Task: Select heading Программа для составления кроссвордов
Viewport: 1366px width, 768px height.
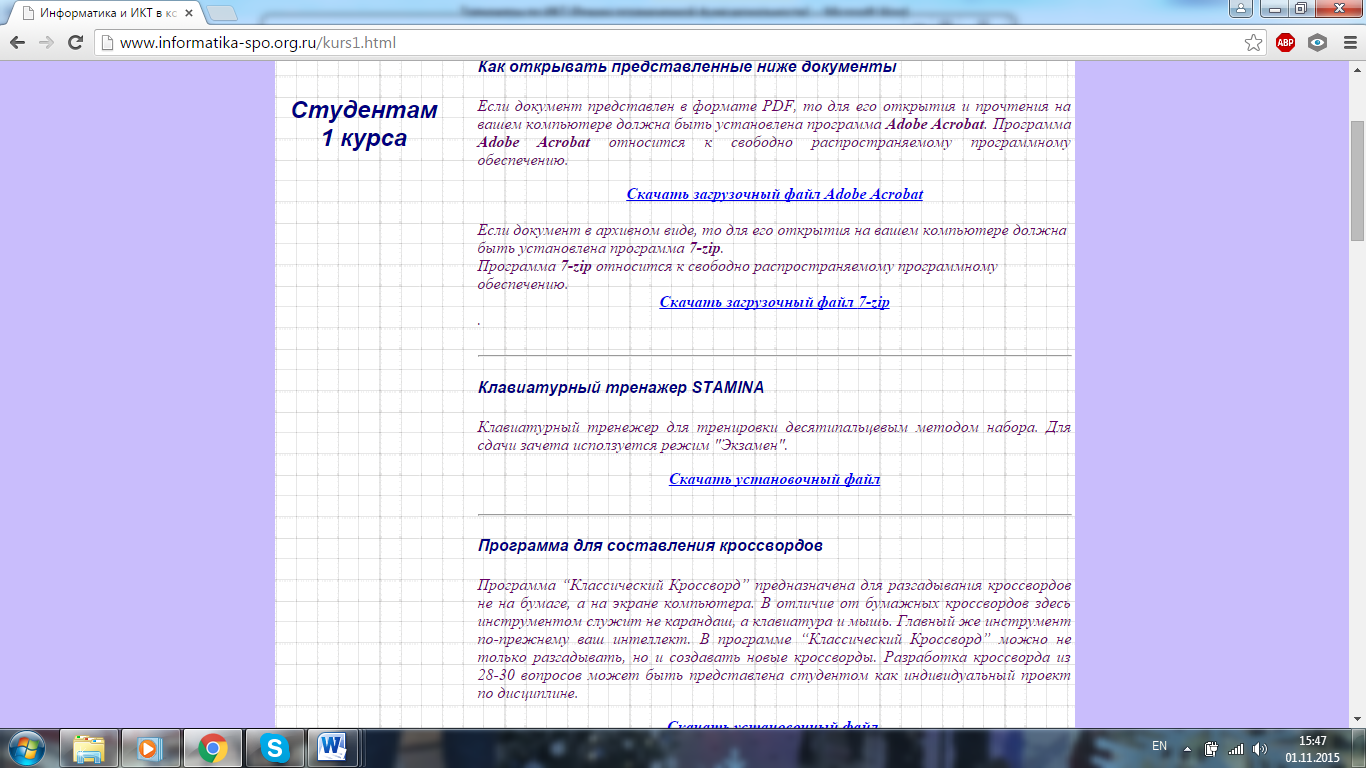Action: (x=650, y=546)
